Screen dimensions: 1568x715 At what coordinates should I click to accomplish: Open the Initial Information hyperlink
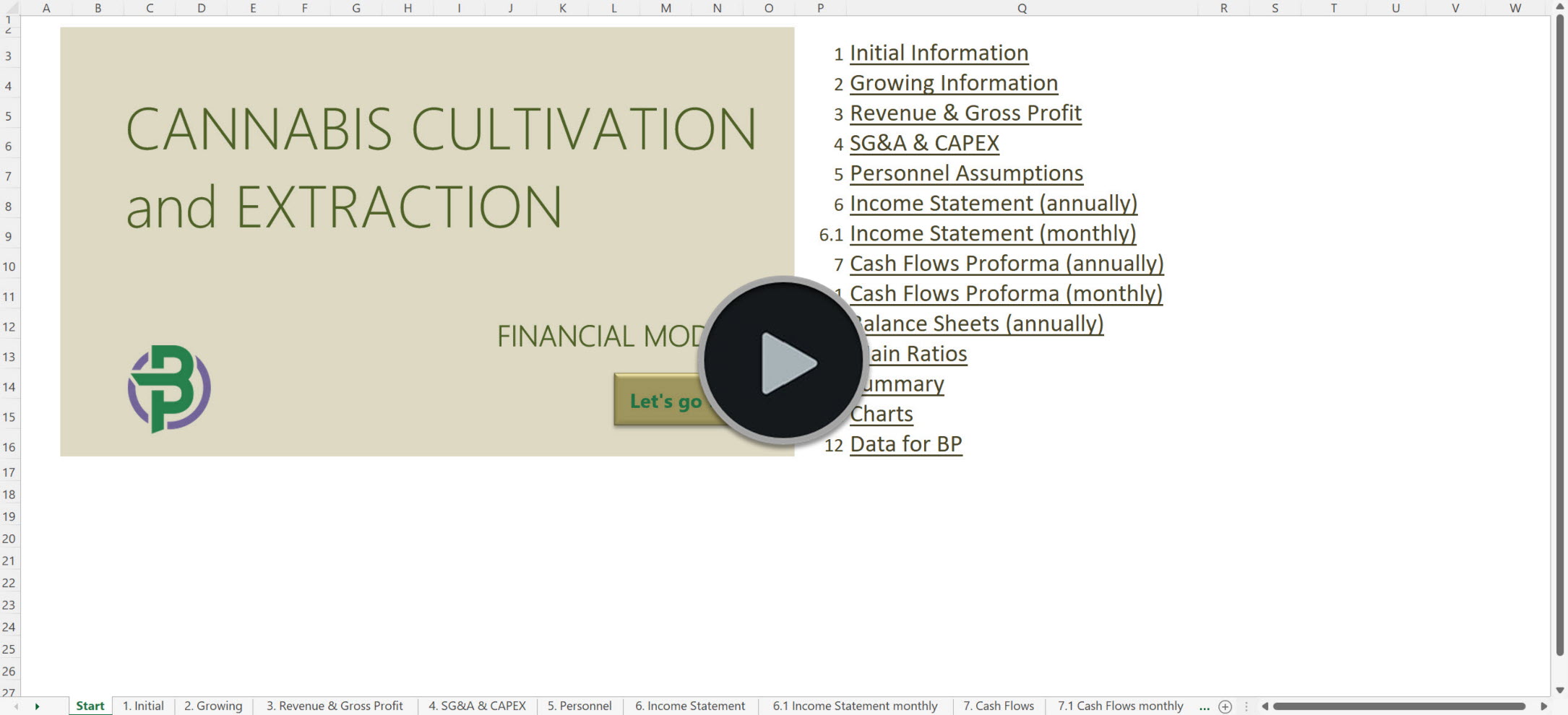pyautogui.click(x=939, y=53)
